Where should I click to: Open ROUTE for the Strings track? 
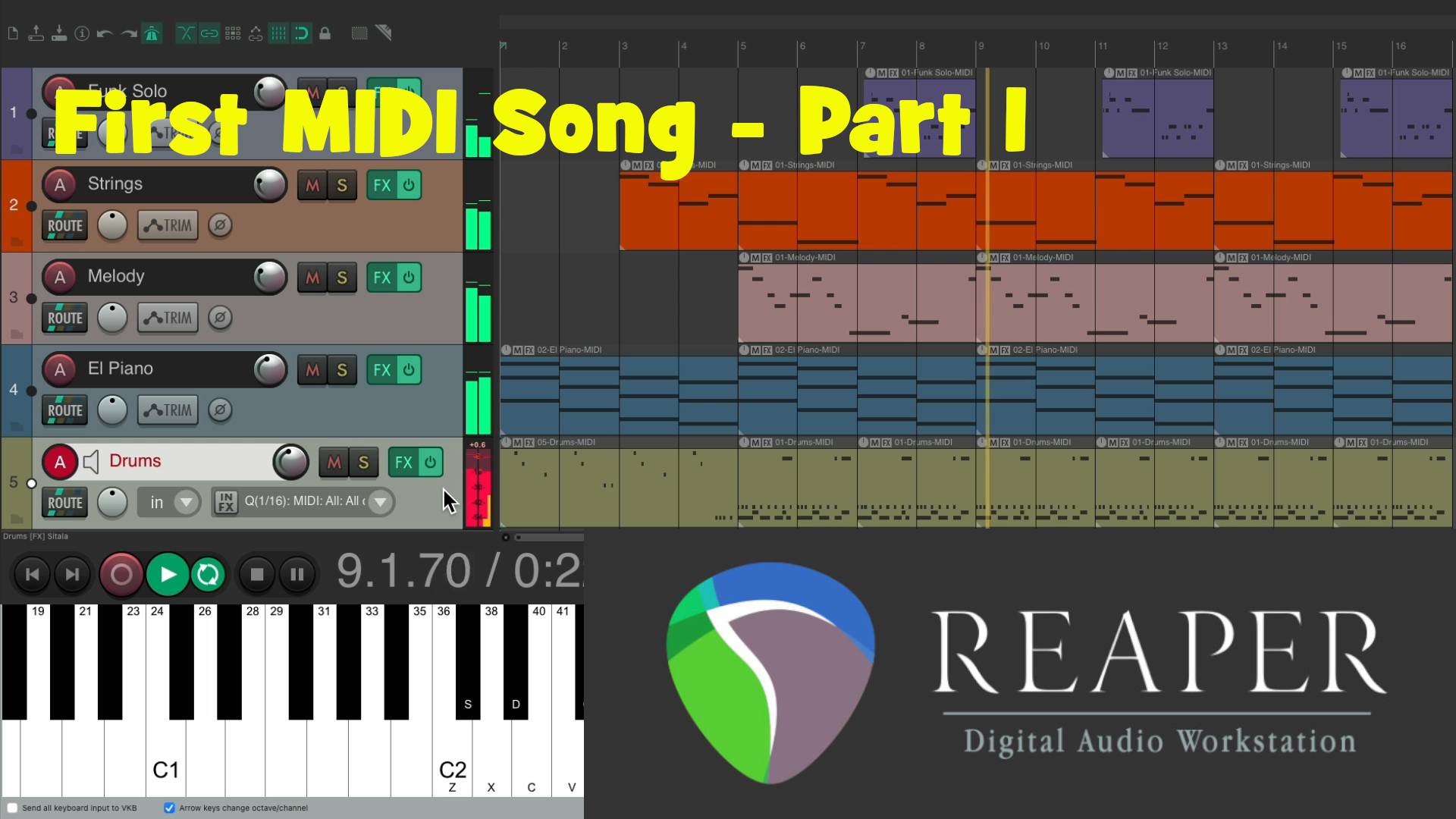[65, 226]
